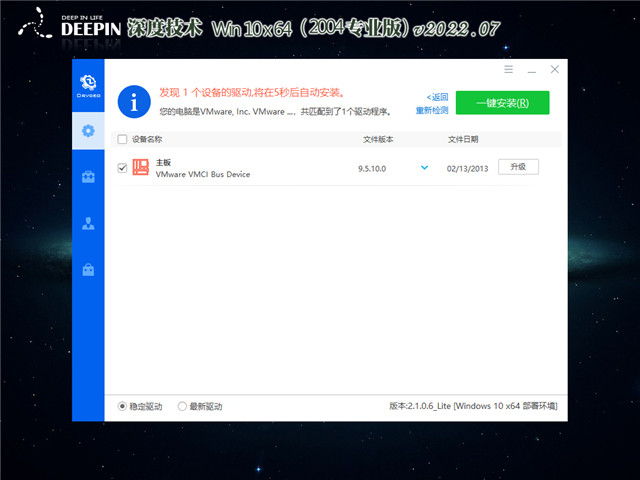Viewport: 640px width, 480px height.
Task: Click the 文件版本 column header
Action: tap(378, 140)
